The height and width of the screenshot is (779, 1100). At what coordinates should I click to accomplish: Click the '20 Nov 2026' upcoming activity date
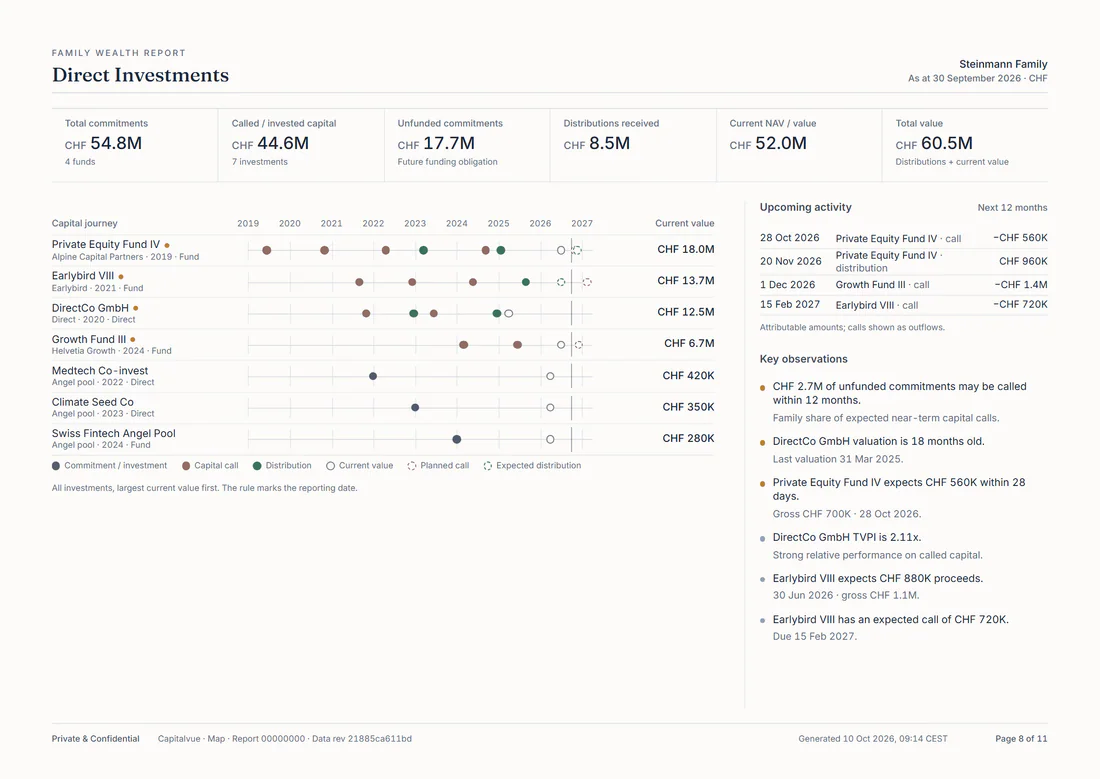[791, 261]
